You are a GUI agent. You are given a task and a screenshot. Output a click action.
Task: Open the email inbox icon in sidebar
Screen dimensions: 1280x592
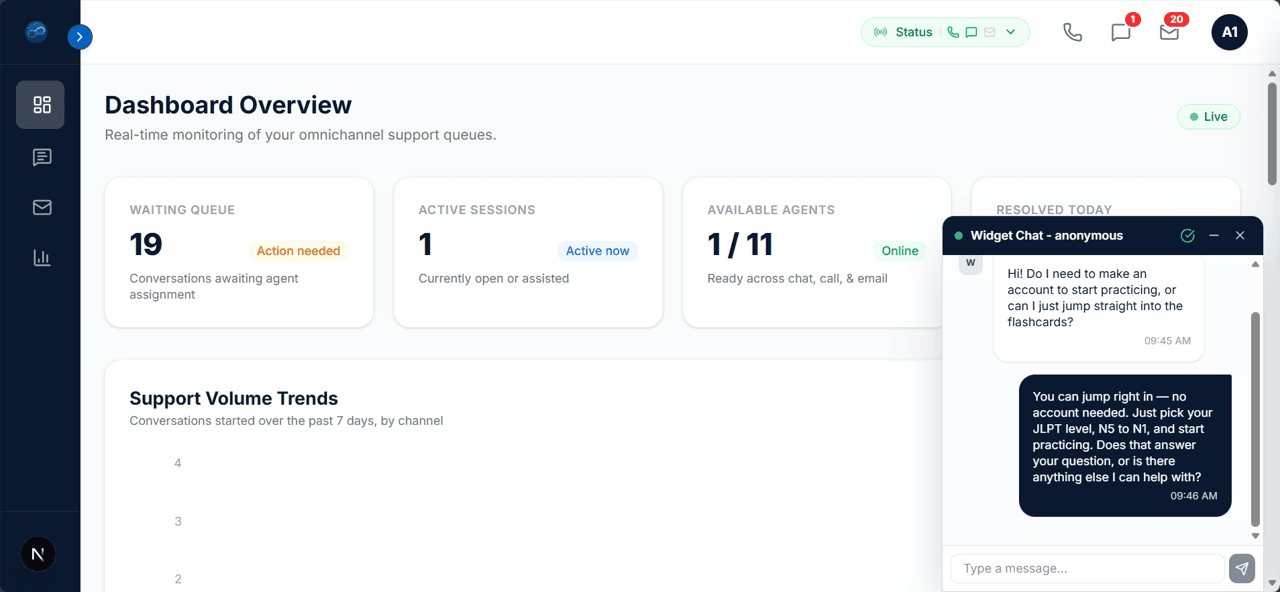pyautogui.click(x=41, y=207)
